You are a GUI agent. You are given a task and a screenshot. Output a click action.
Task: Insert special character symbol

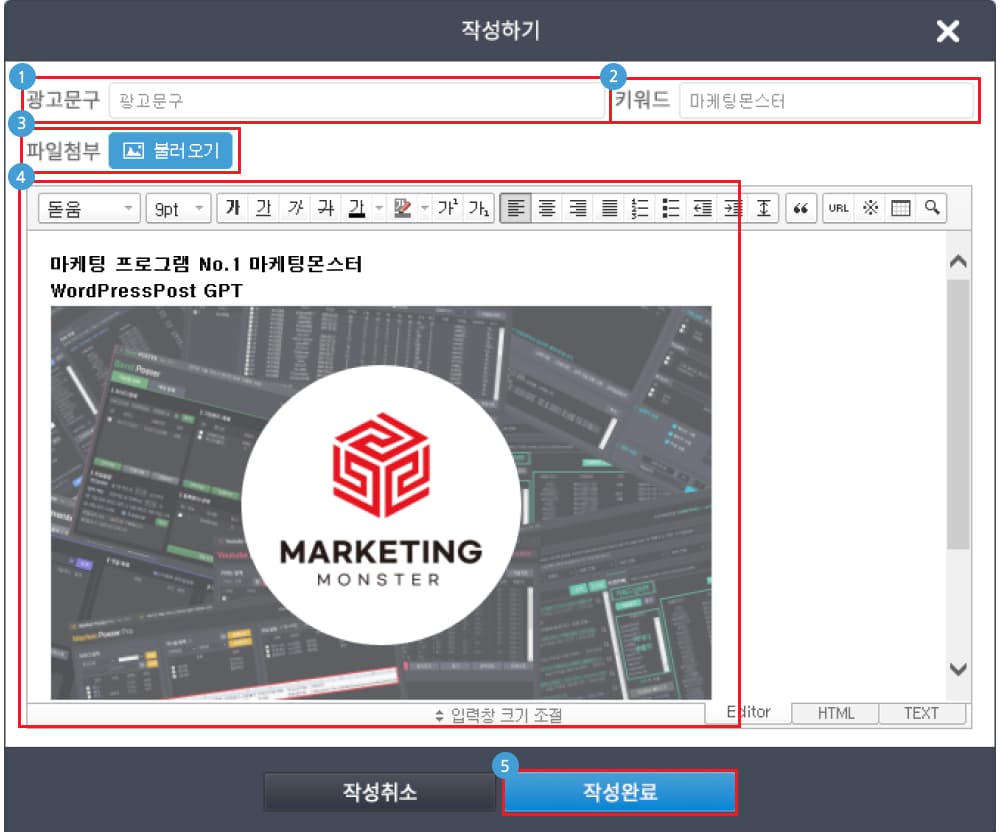pos(870,208)
